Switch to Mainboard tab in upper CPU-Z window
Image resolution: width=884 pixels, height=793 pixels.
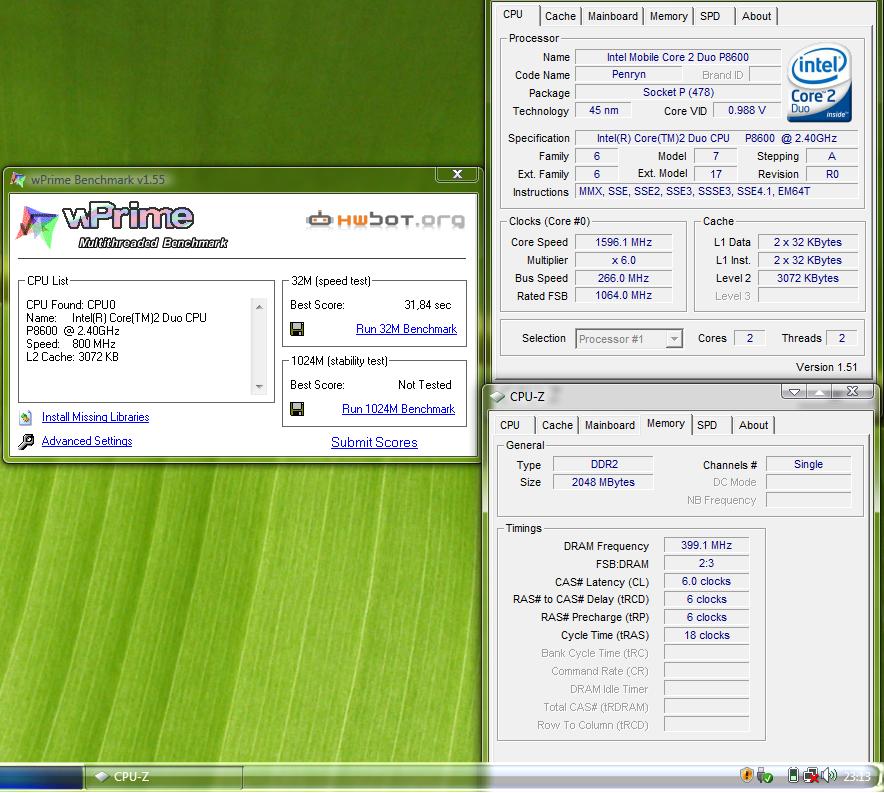click(x=612, y=16)
